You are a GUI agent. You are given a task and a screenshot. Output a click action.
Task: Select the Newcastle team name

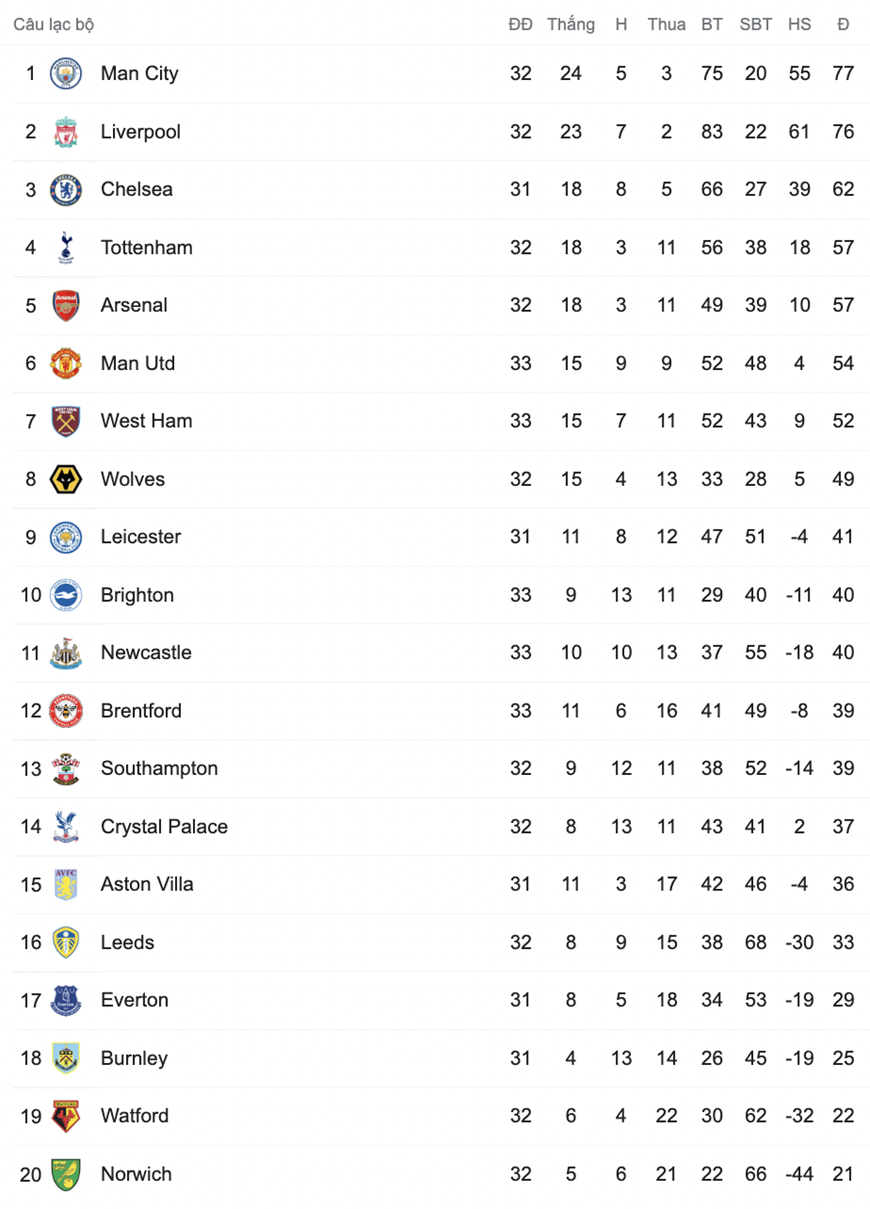[x=146, y=653]
